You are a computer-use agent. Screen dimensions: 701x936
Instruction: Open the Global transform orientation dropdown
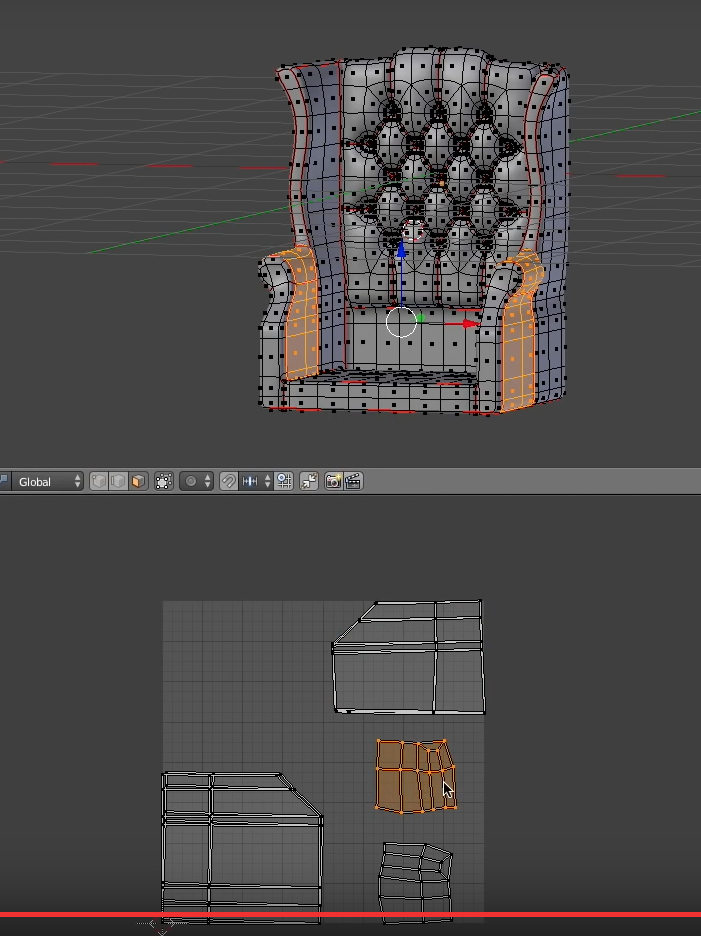(47, 482)
